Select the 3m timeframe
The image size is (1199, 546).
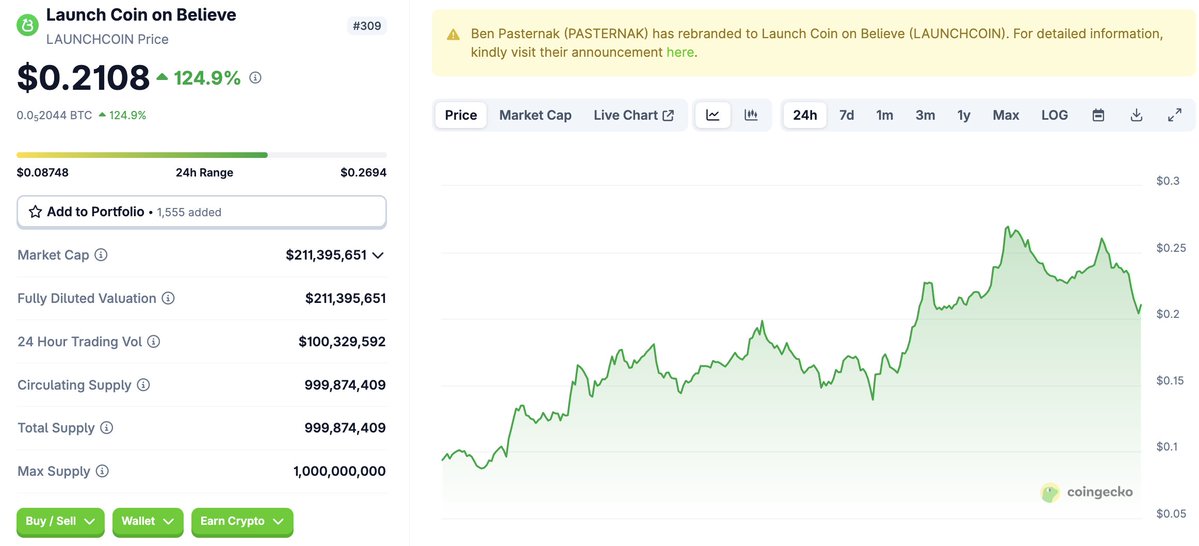[925, 115]
